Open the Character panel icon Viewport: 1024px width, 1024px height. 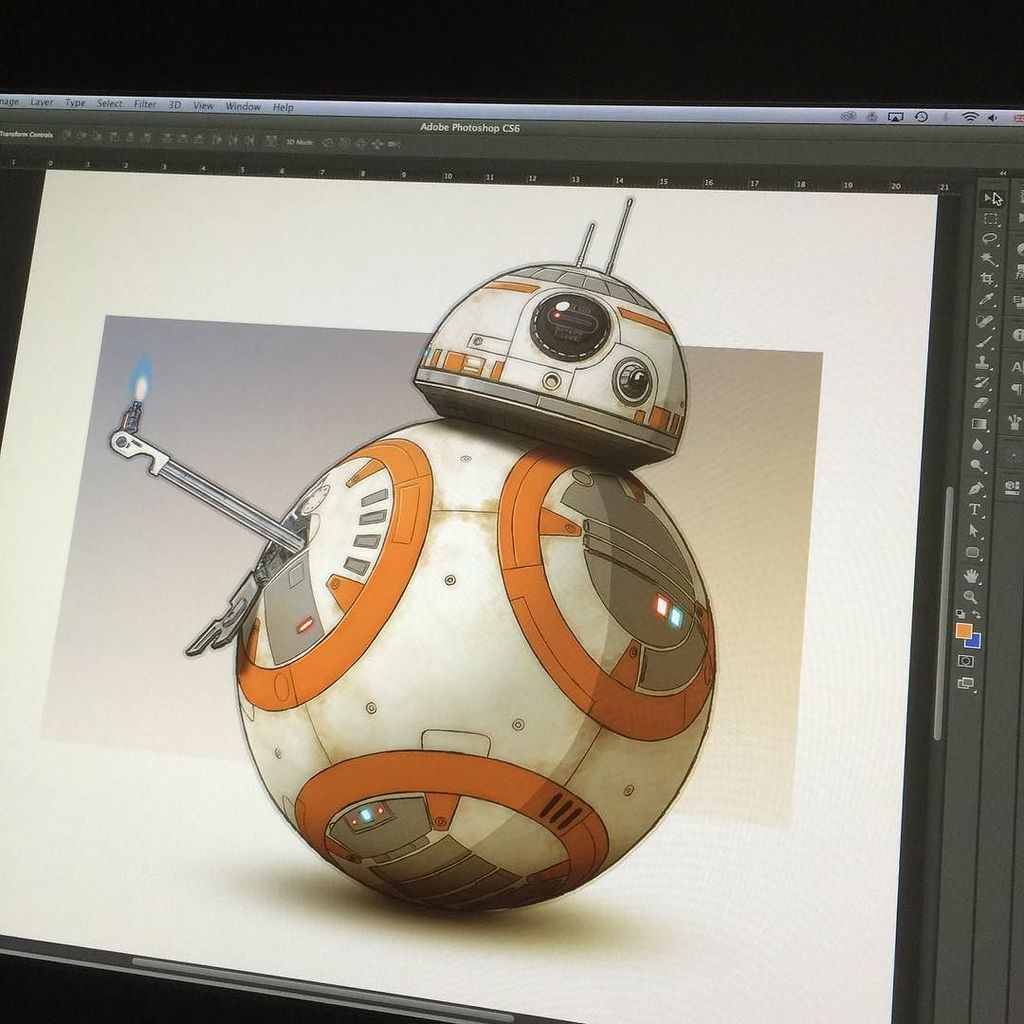tap(1017, 368)
